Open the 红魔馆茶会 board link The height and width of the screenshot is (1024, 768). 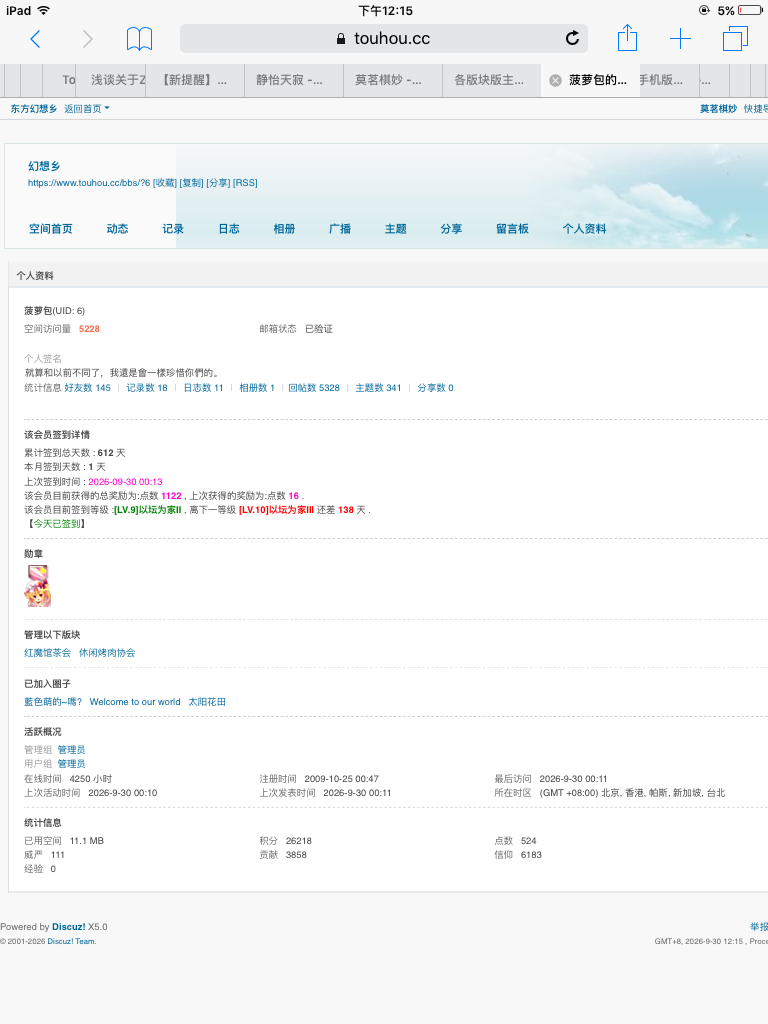click(47, 652)
